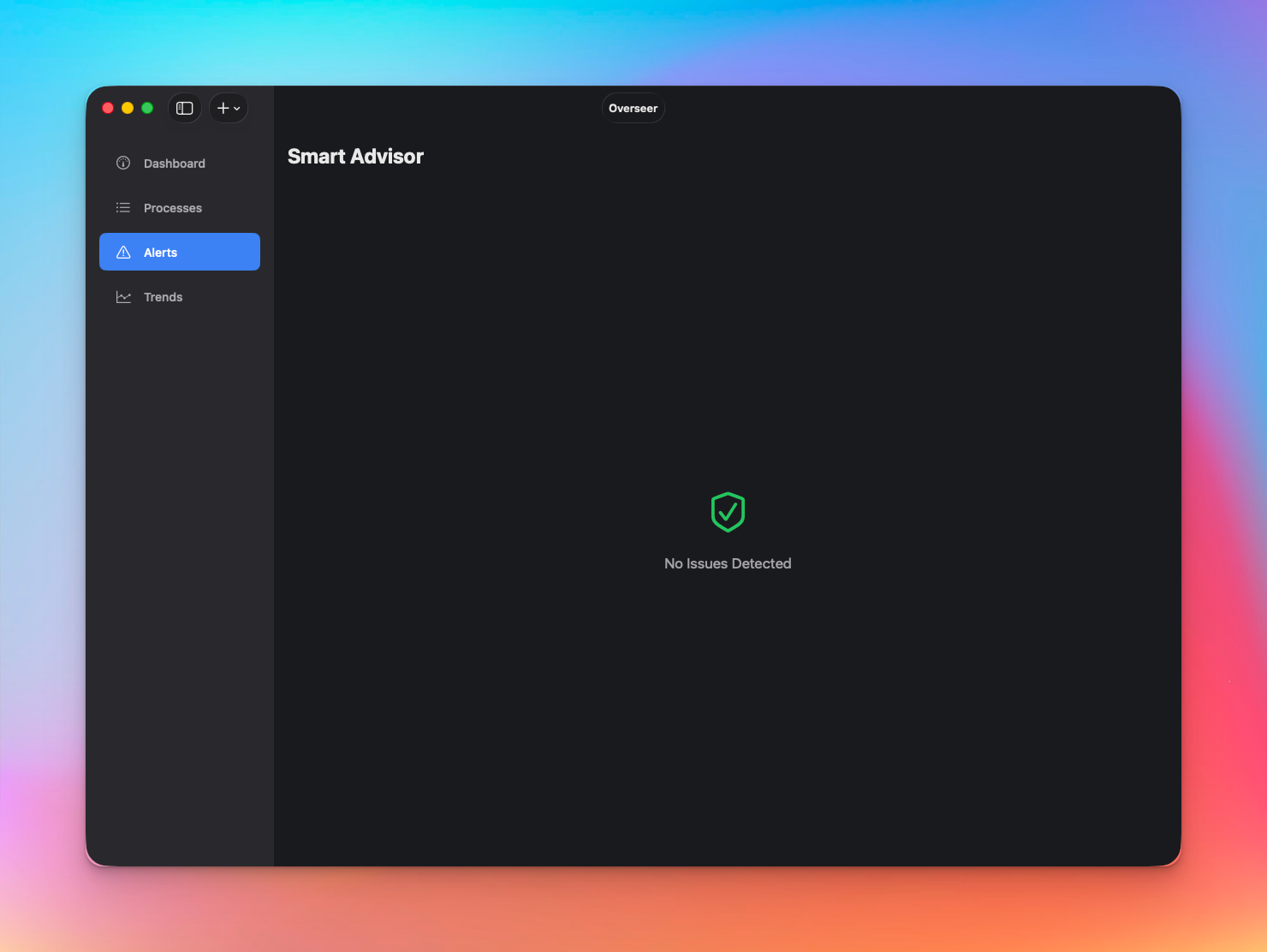Click the Overseer window title
Image resolution: width=1267 pixels, height=952 pixels.
[633, 108]
